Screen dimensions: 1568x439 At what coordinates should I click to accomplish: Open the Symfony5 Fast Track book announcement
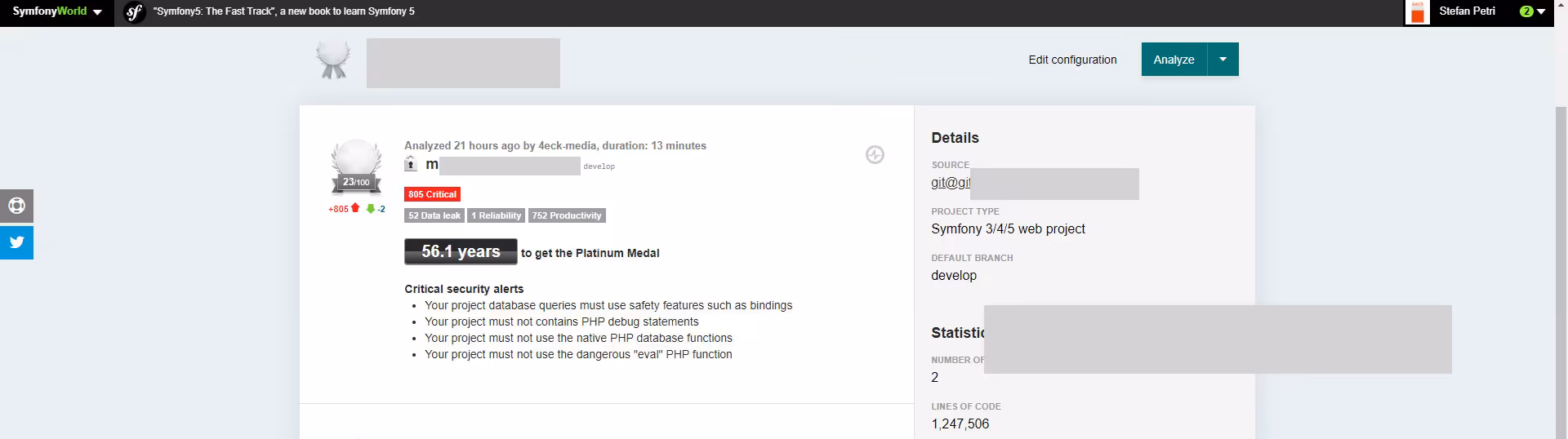(x=284, y=11)
